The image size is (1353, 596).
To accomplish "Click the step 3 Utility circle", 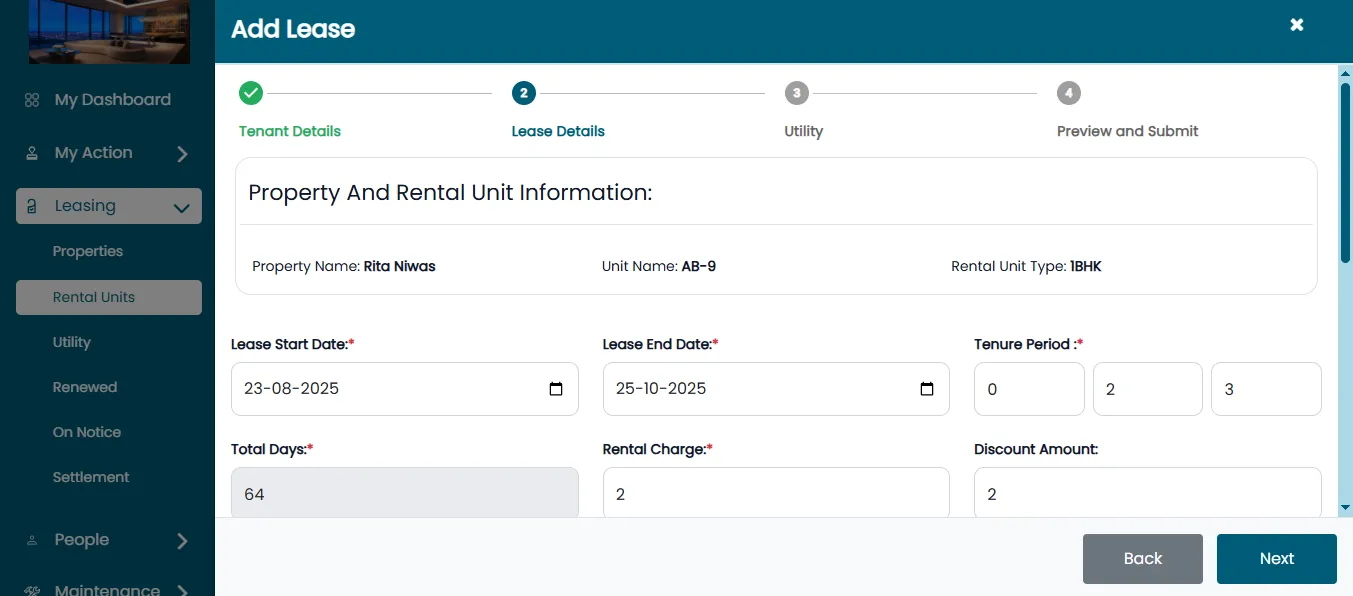I will click(x=796, y=93).
